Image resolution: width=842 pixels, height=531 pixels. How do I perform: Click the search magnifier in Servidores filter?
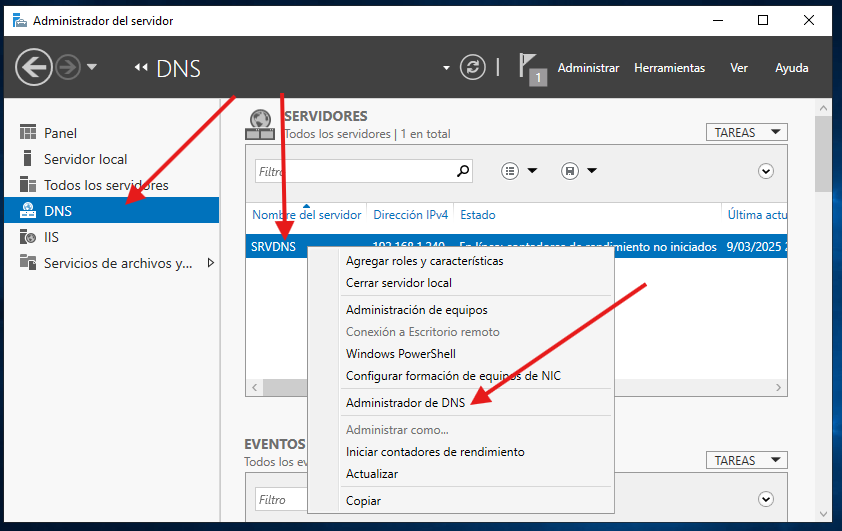(x=463, y=171)
